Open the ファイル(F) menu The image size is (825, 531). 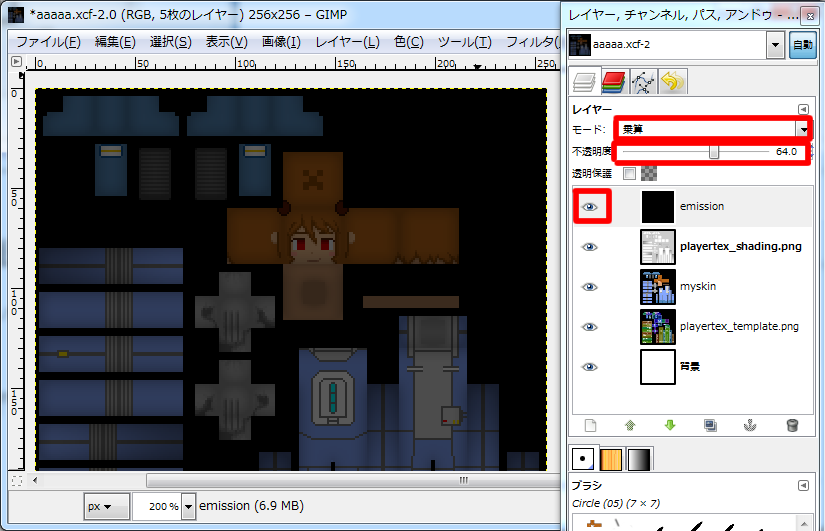pos(48,42)
